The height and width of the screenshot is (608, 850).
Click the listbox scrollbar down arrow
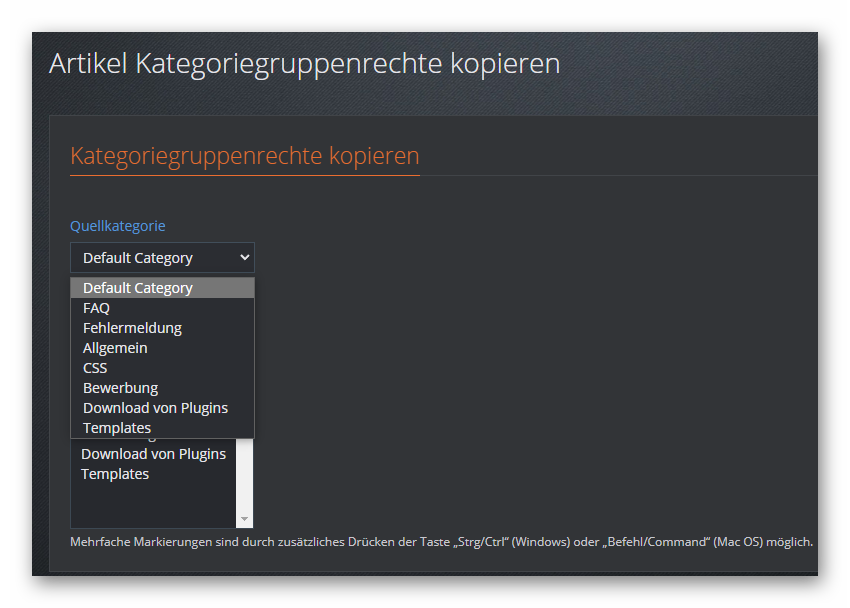244,520
